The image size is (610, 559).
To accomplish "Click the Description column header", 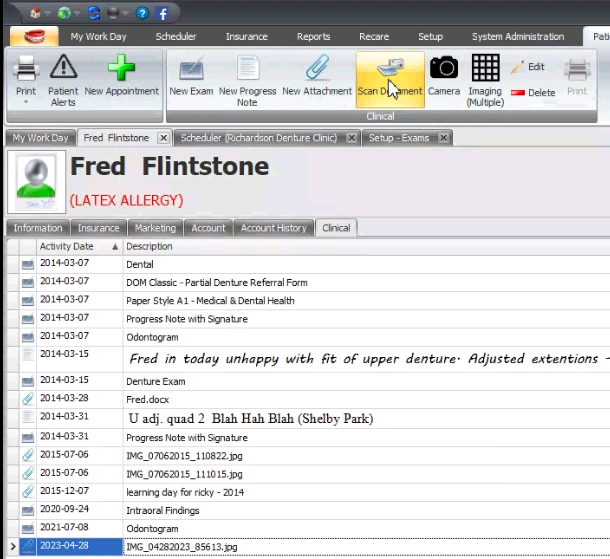I will point(366,246).
